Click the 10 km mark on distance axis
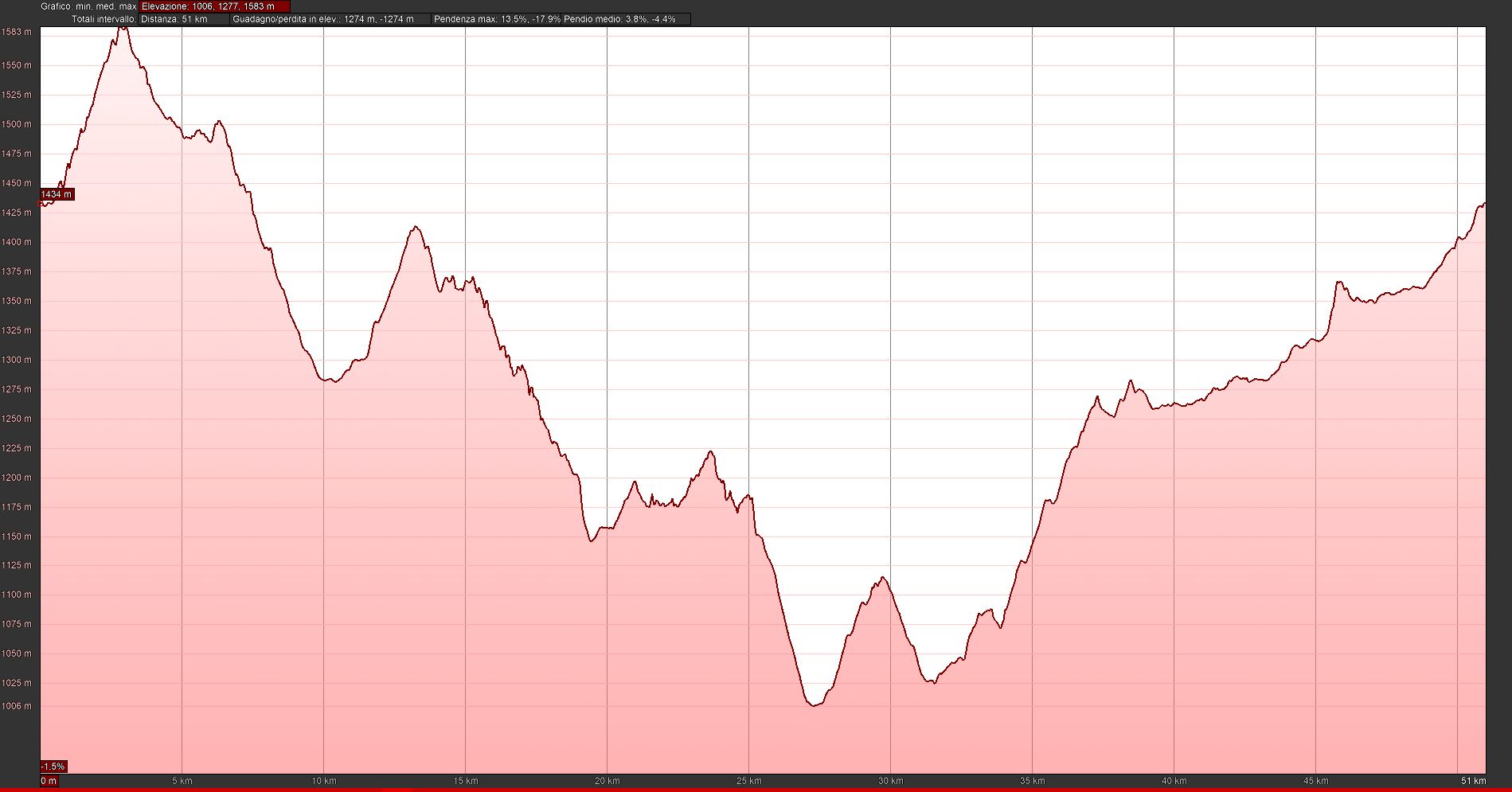The image size is (1512, 792). 323,781
